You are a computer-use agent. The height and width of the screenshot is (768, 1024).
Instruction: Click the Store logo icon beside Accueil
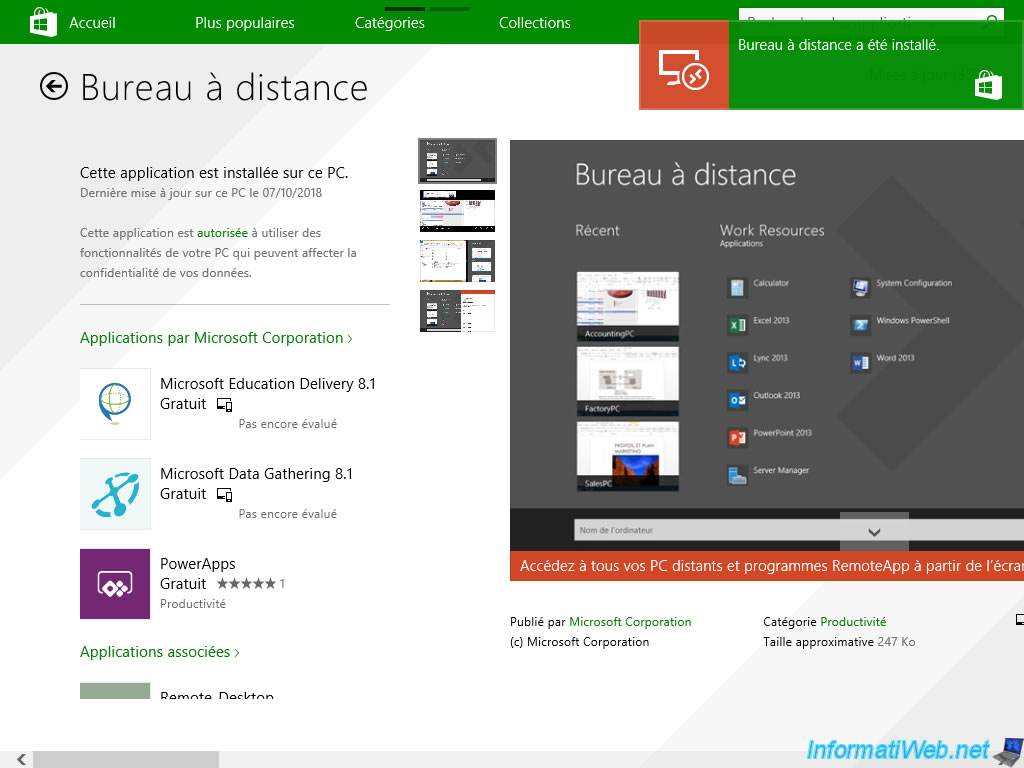43,22
